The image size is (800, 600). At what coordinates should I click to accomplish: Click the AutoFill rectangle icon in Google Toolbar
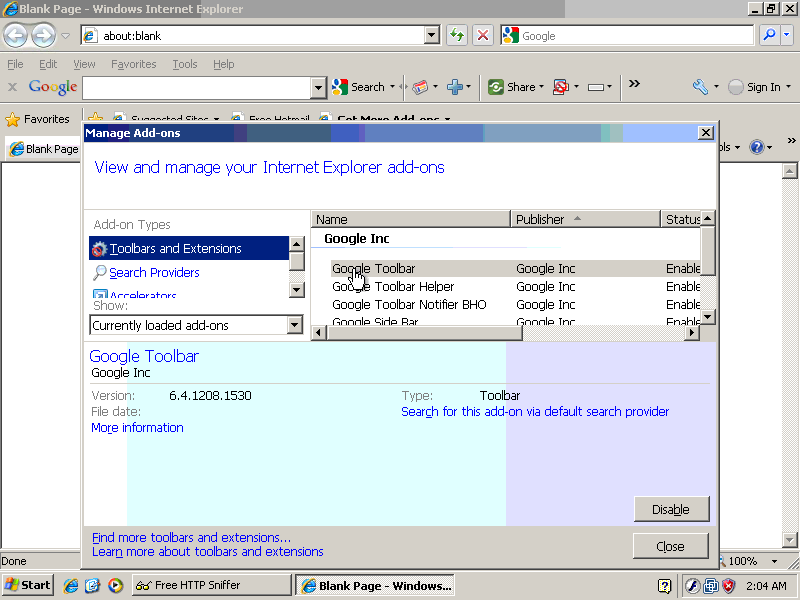pos(596,87)
